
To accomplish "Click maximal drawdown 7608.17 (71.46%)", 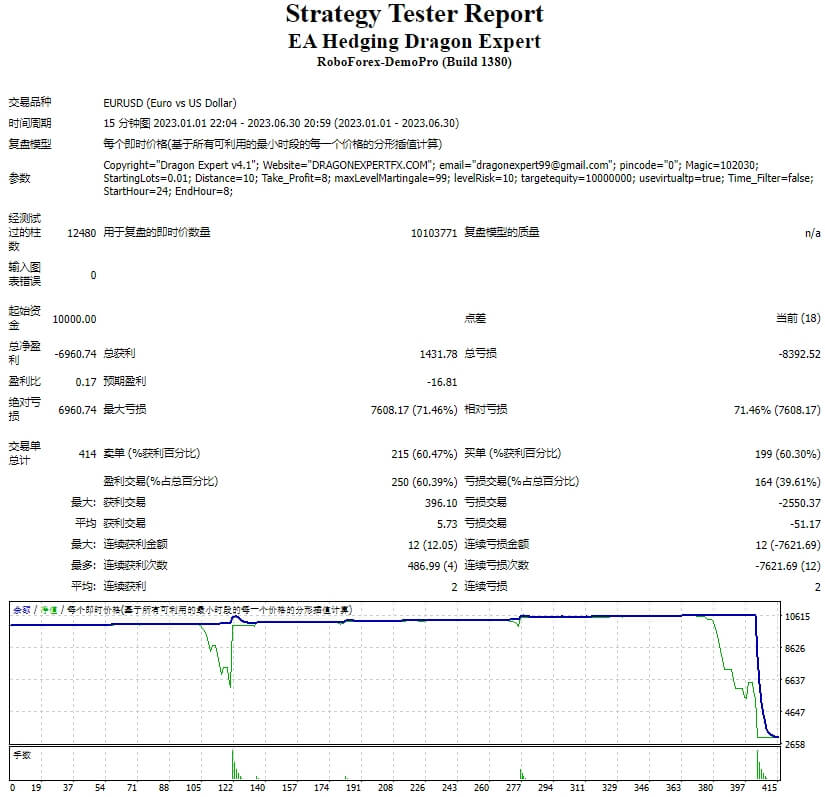I will click(x=414, y=410).
